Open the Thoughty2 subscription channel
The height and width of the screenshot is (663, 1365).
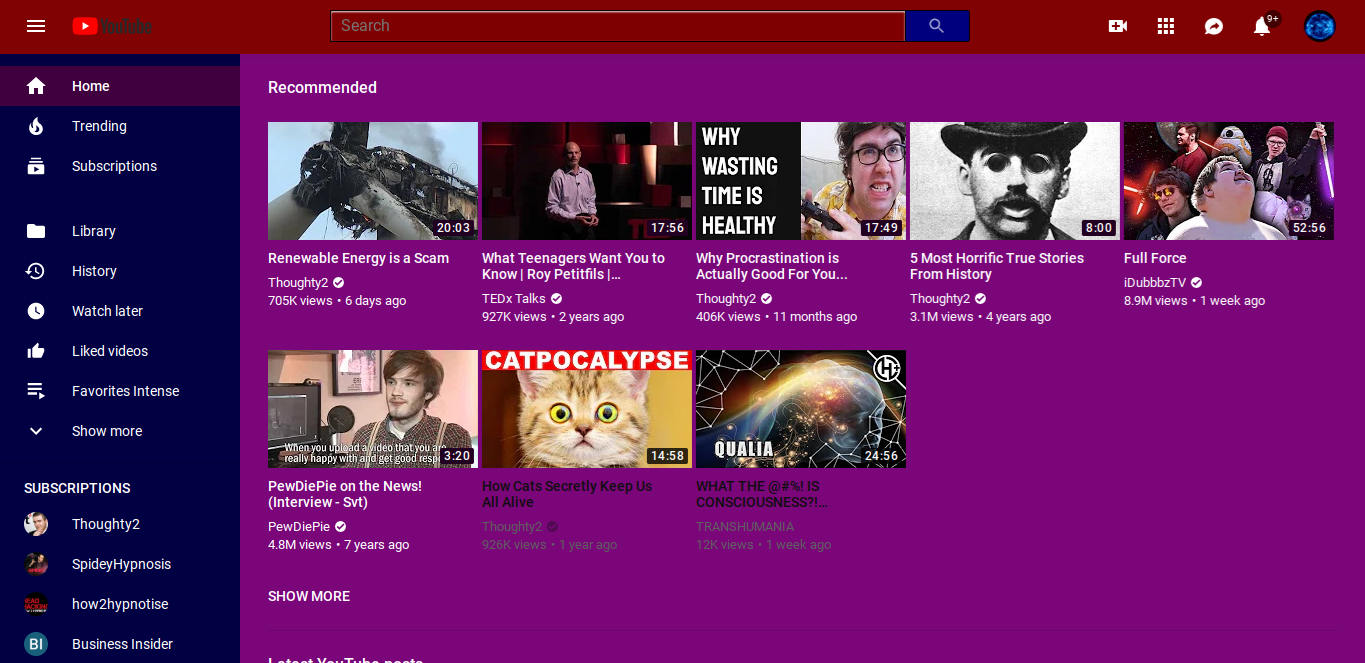[105, 524]
